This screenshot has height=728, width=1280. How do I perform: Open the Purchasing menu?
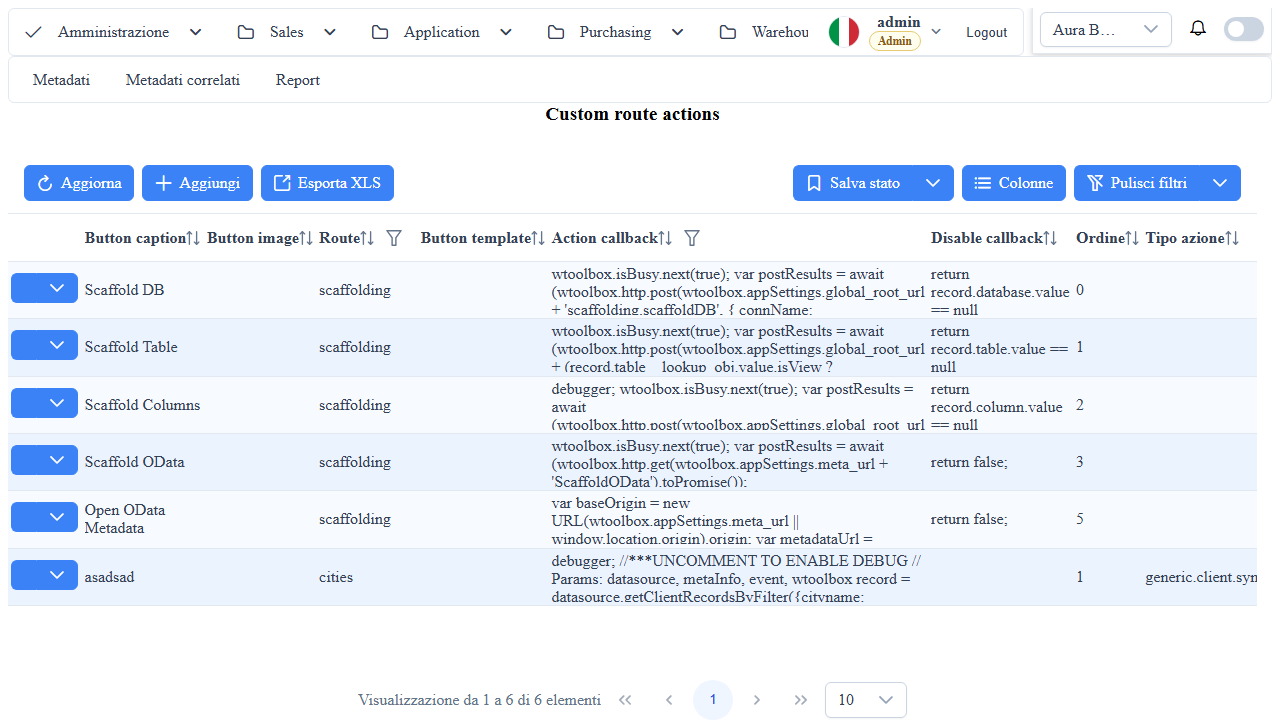616,32
